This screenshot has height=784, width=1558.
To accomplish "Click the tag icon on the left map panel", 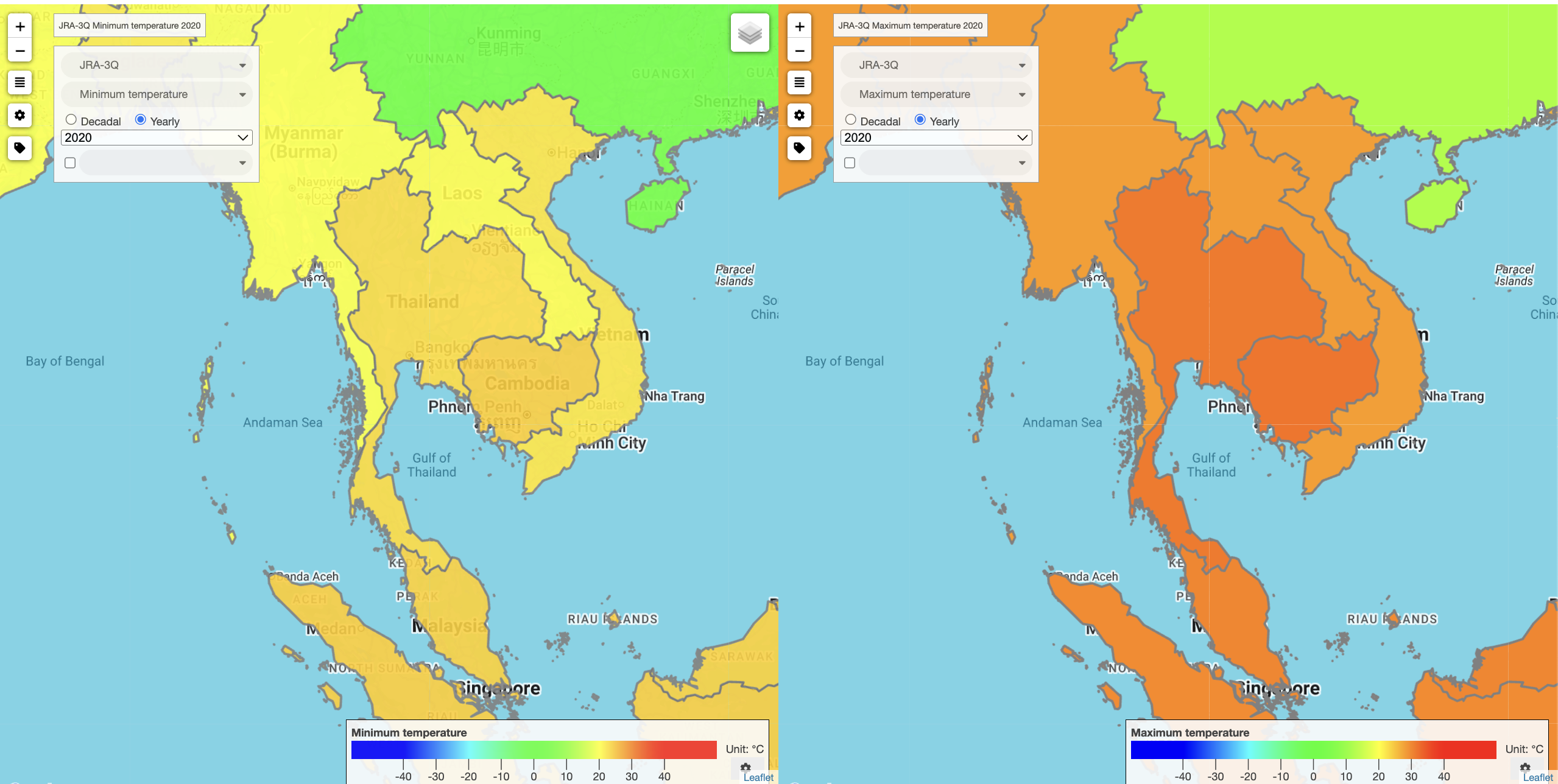I will (19, 148).
